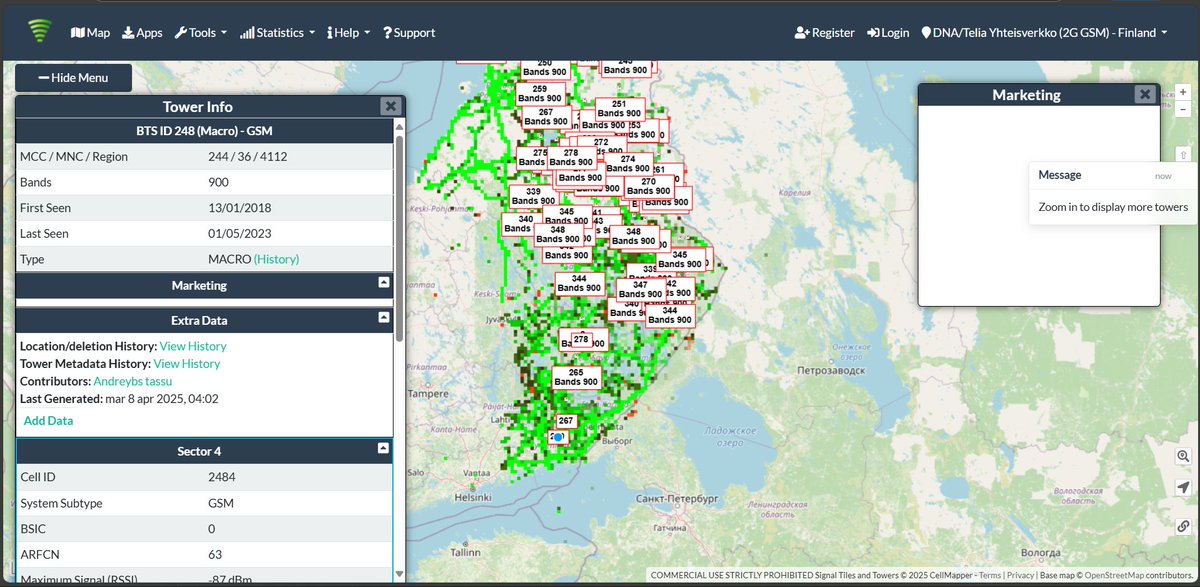Click the System Subtype value GSM
1200x587 pixels.
point(220,503)
